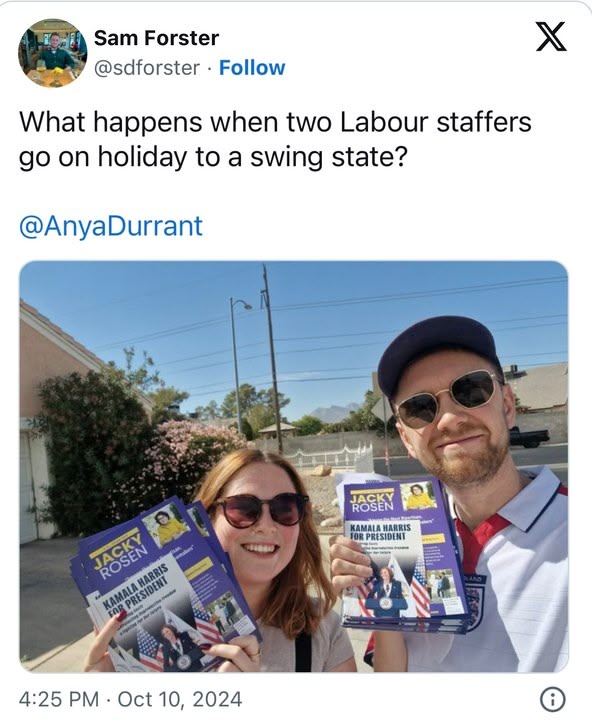
Task: Follow the @sdforster account
Action: (252, 68)
